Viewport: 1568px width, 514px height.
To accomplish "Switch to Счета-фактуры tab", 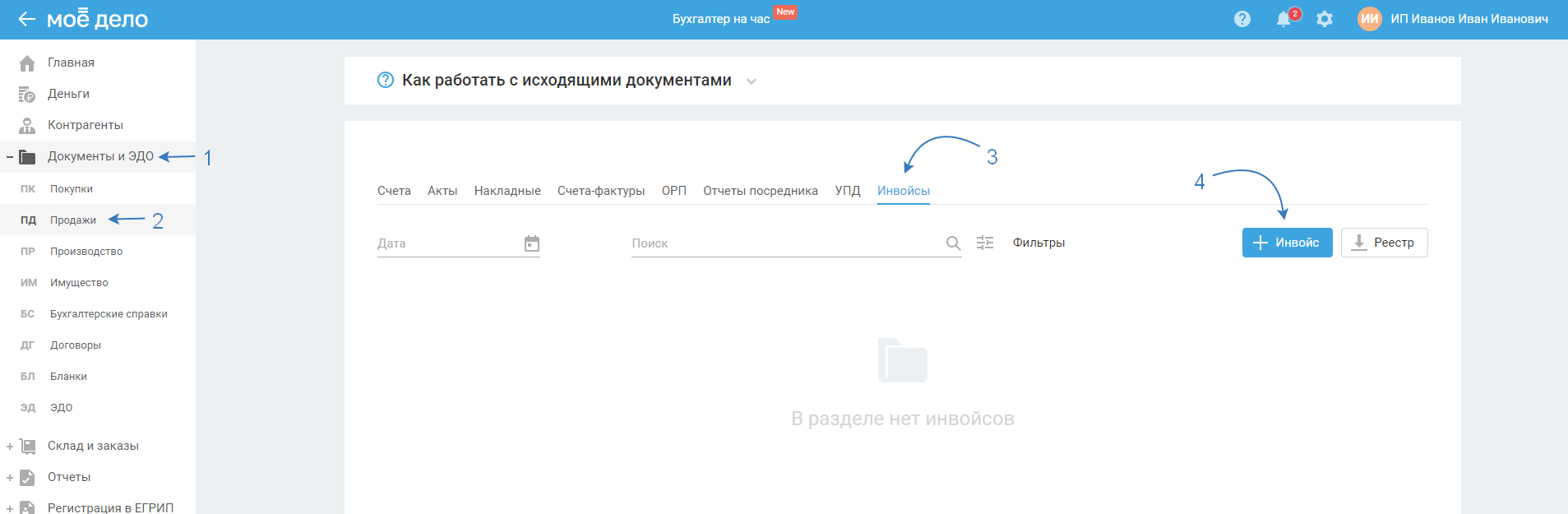I will click(601, 191).
